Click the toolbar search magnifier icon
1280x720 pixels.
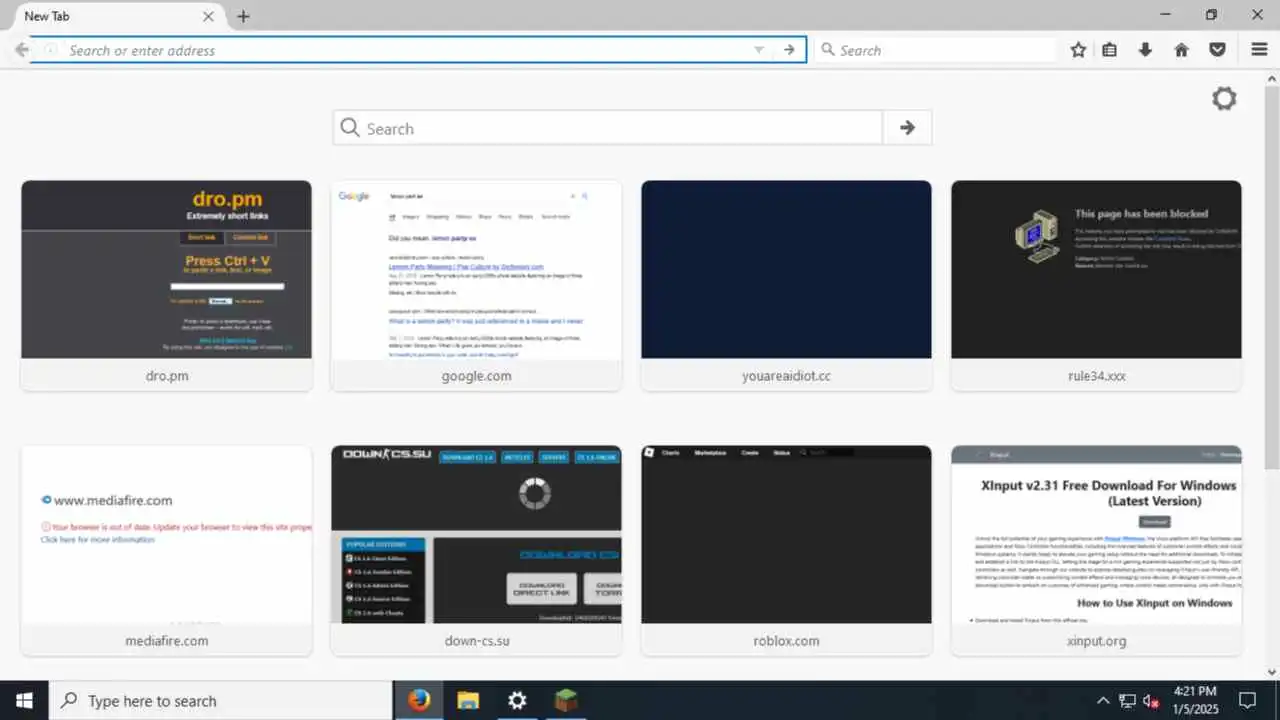coord(827,50)
